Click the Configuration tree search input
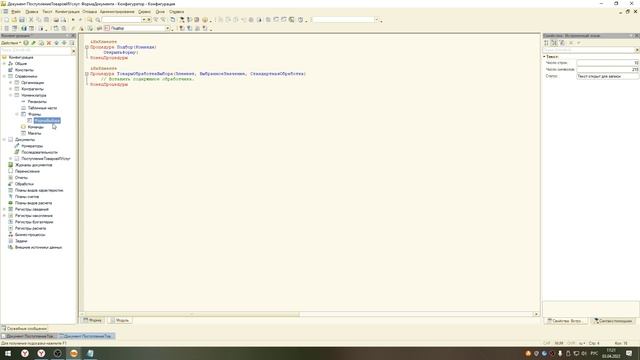This screenshot has height=360, width=640. [x=36, y=51]
